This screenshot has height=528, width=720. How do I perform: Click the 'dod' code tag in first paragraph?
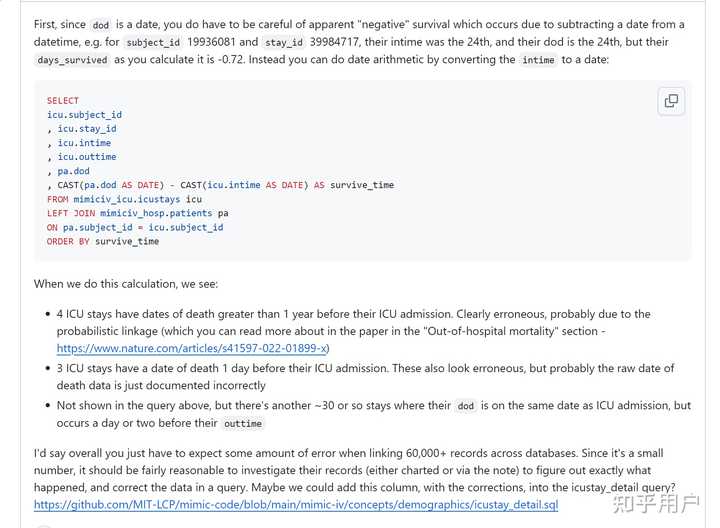click(x=101, y=25)
